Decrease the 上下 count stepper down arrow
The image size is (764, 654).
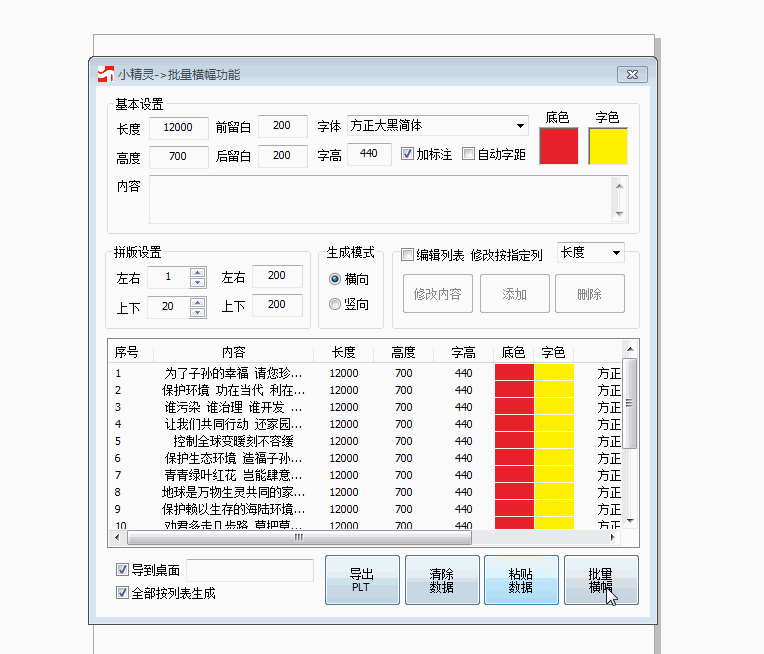click(197, 312)
